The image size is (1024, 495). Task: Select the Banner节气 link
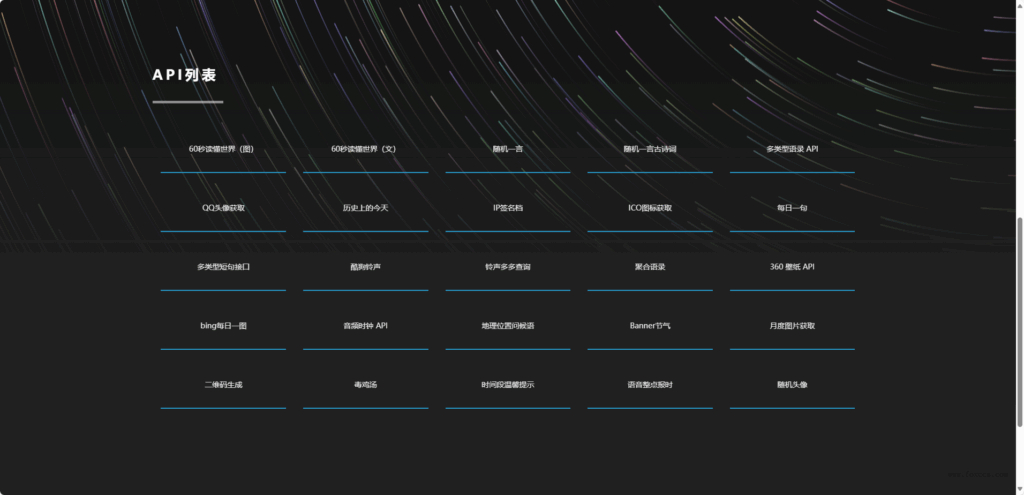coord(650,326)
